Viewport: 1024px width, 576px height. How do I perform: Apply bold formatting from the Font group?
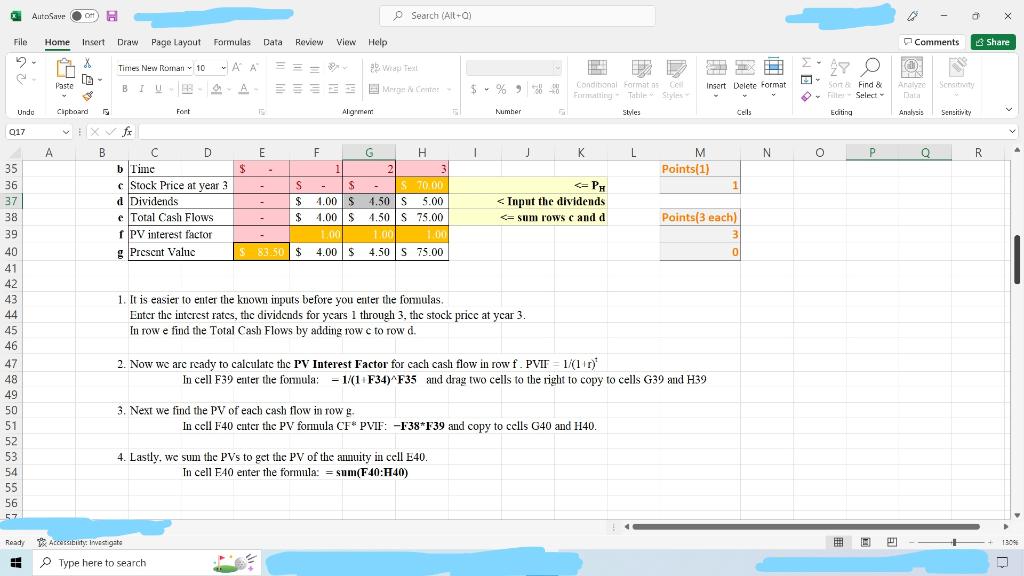pyautogui.click(x=124, y=89)
